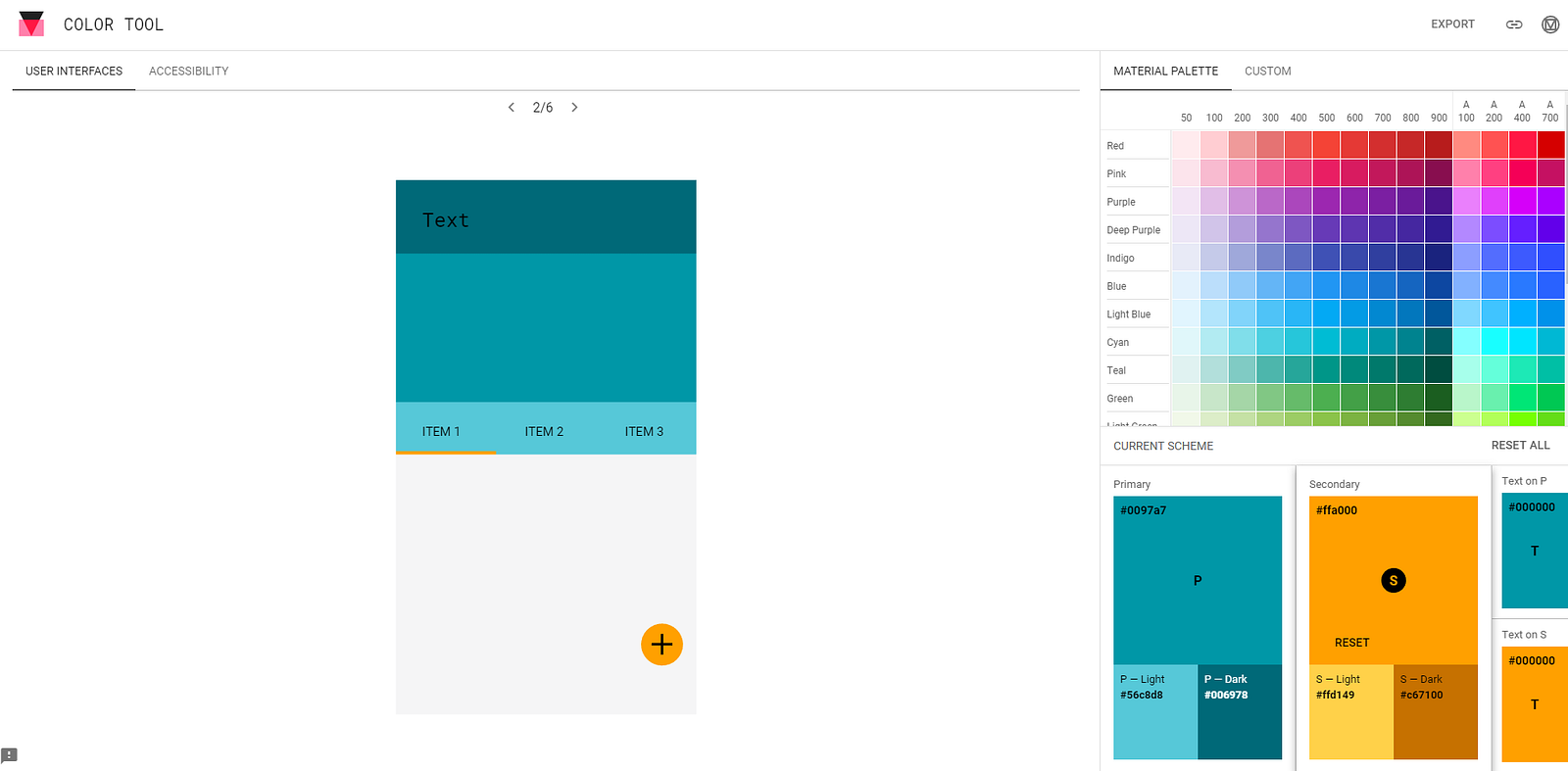The image size is (1568, 771).
Task: Select the S Dark #c67100 swatch
Action: [x=1436, y=712]
